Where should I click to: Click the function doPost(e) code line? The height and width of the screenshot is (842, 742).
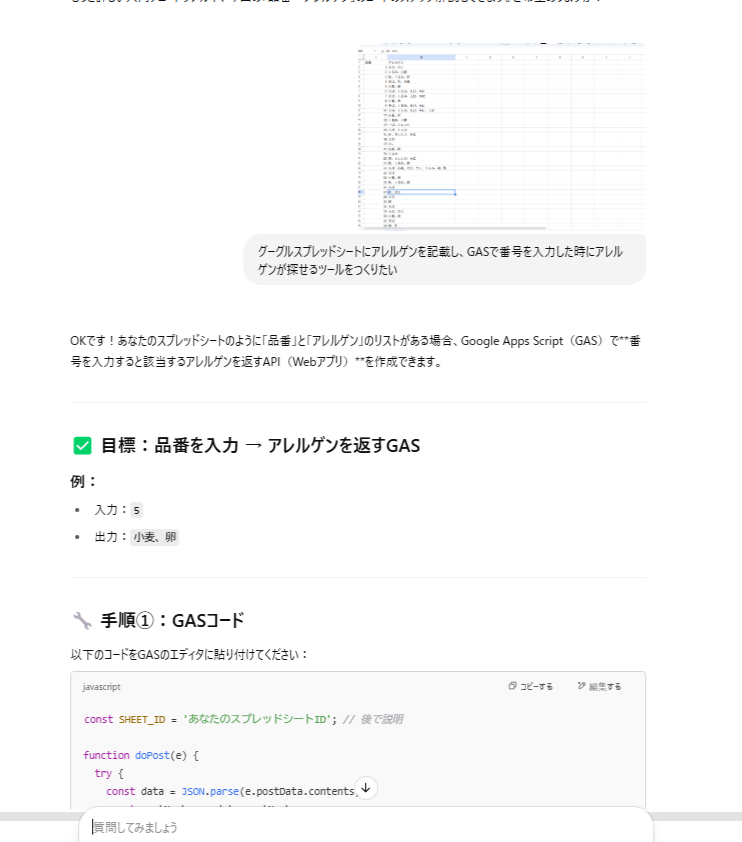[141, 756]
